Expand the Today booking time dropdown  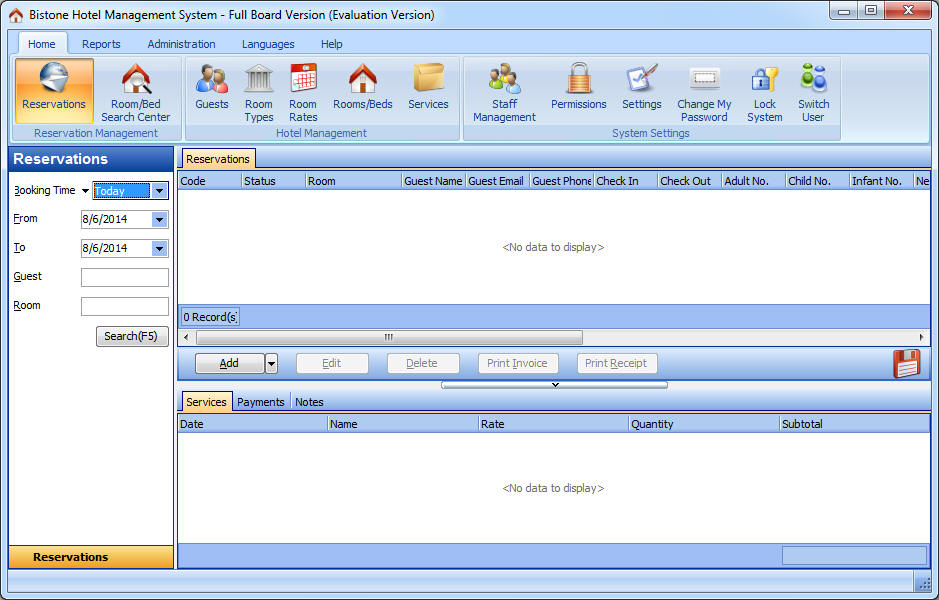click(159, 191)
